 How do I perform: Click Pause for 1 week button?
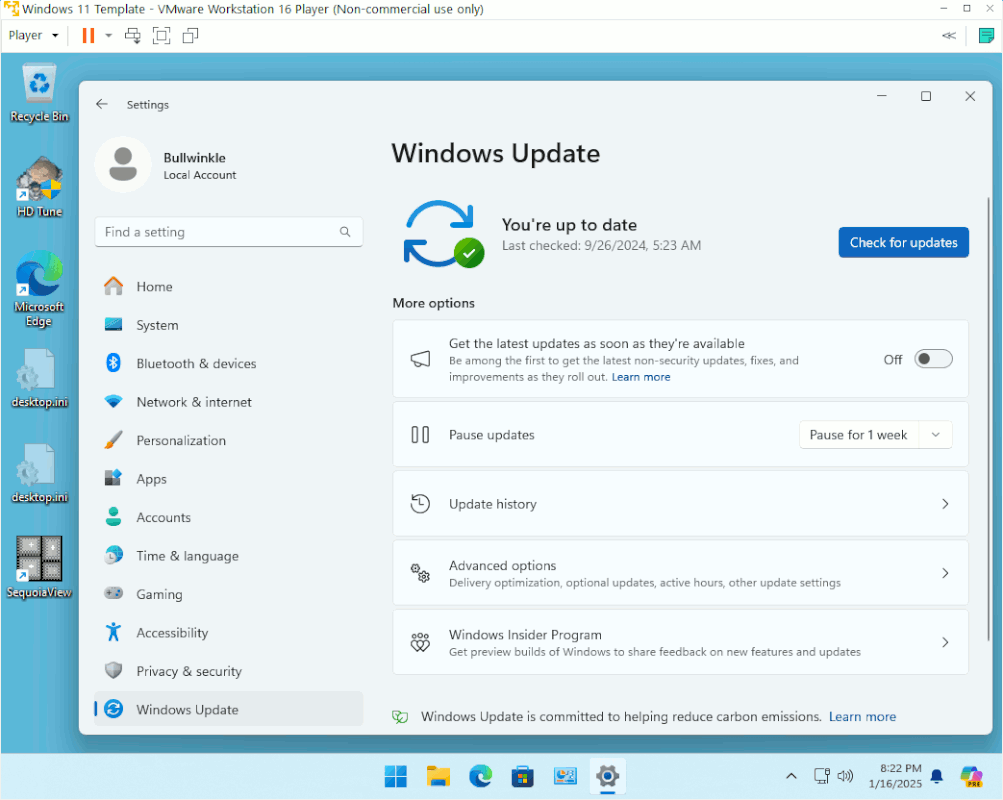[858, 435]
